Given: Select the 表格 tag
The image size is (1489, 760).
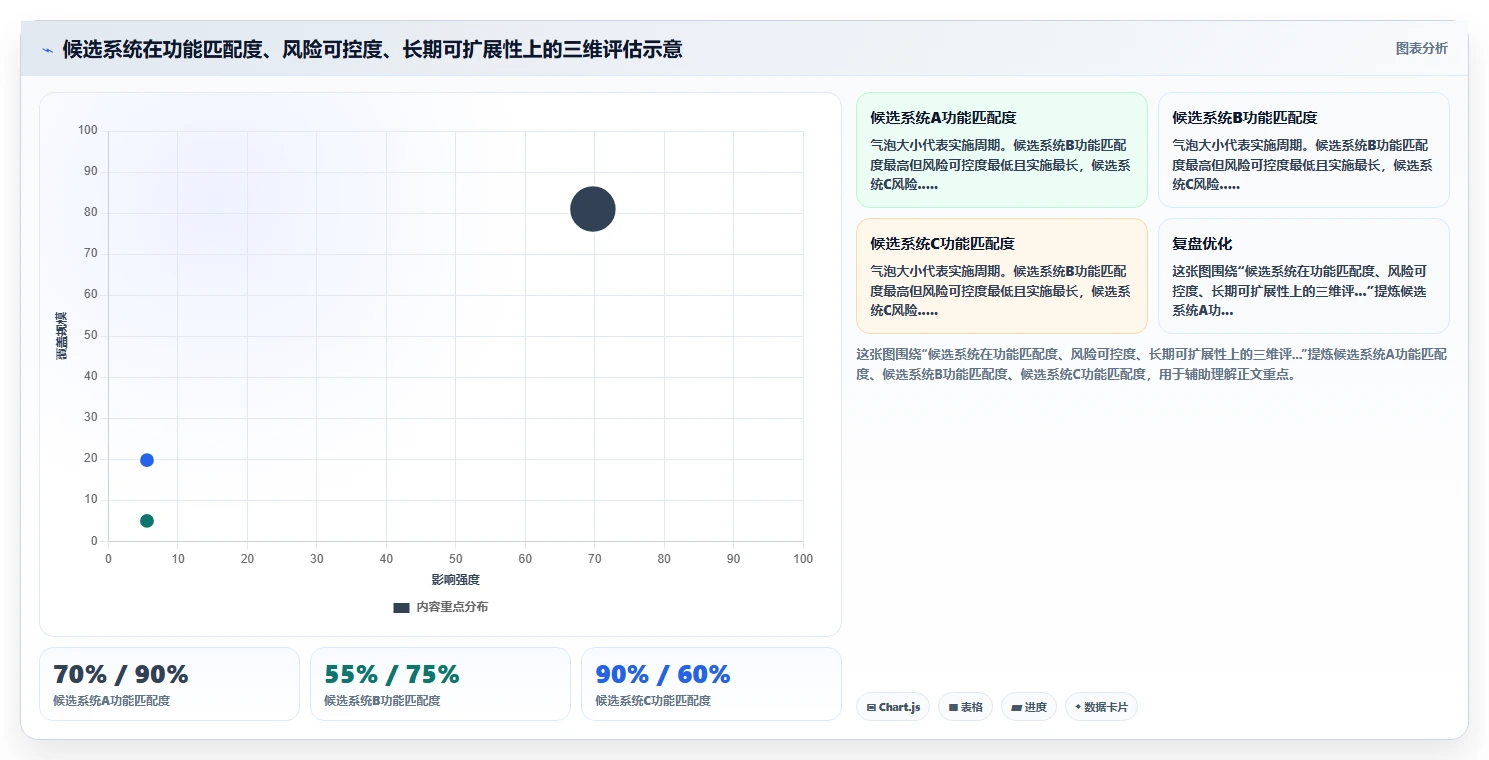Looking at the screenshot, I should point(965,707).
